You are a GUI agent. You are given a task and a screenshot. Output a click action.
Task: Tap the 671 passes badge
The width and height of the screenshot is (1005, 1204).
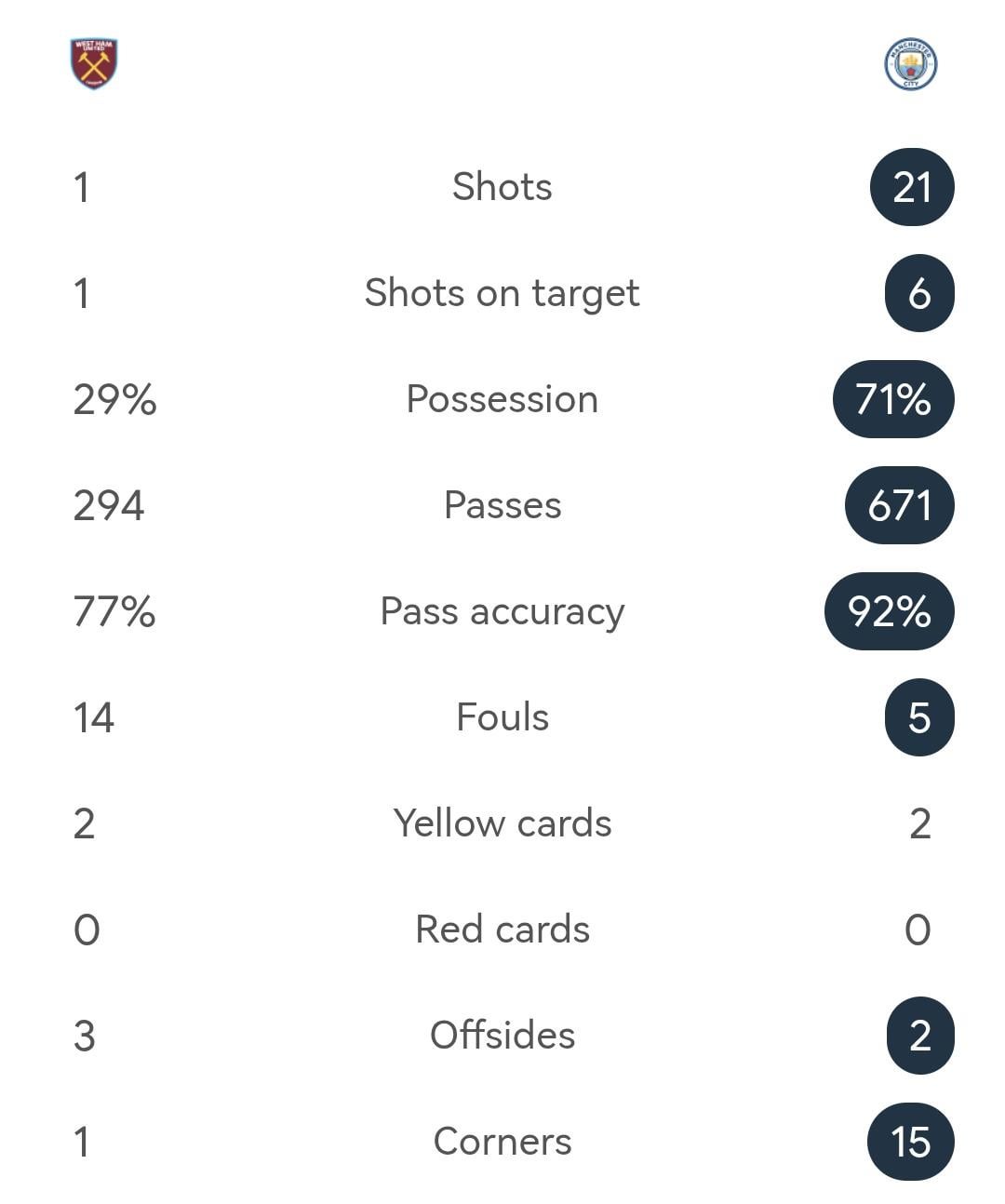click(900, 505)
